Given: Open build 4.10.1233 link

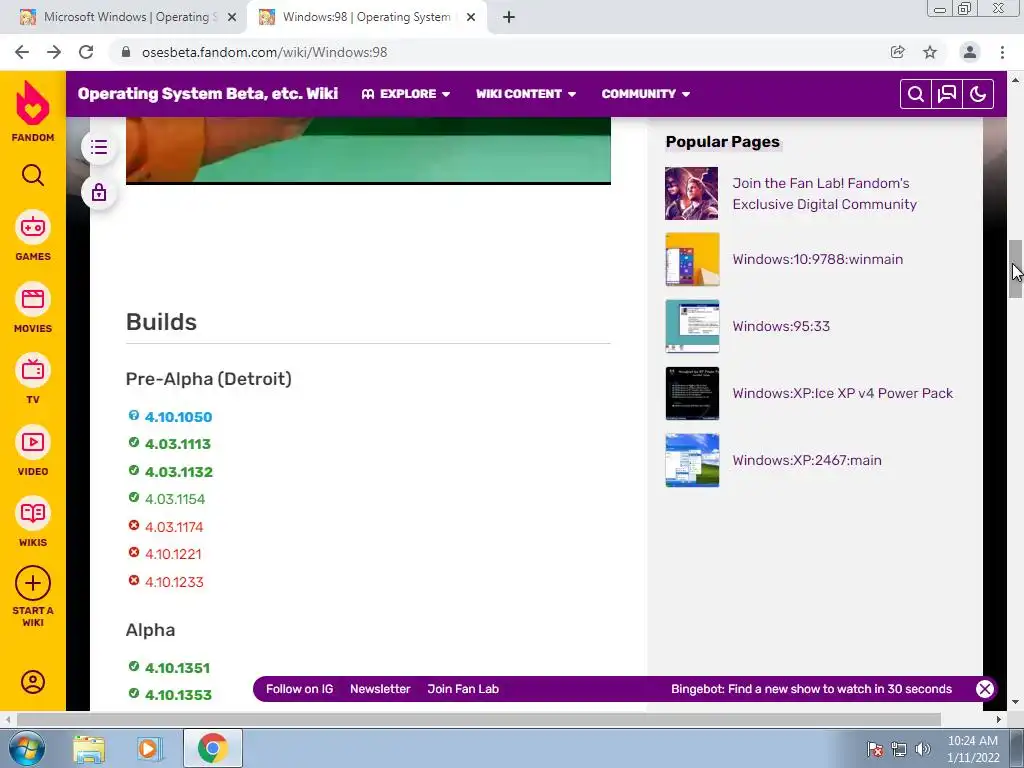Looking at the screenshot, I should click(x=174, y=582).
